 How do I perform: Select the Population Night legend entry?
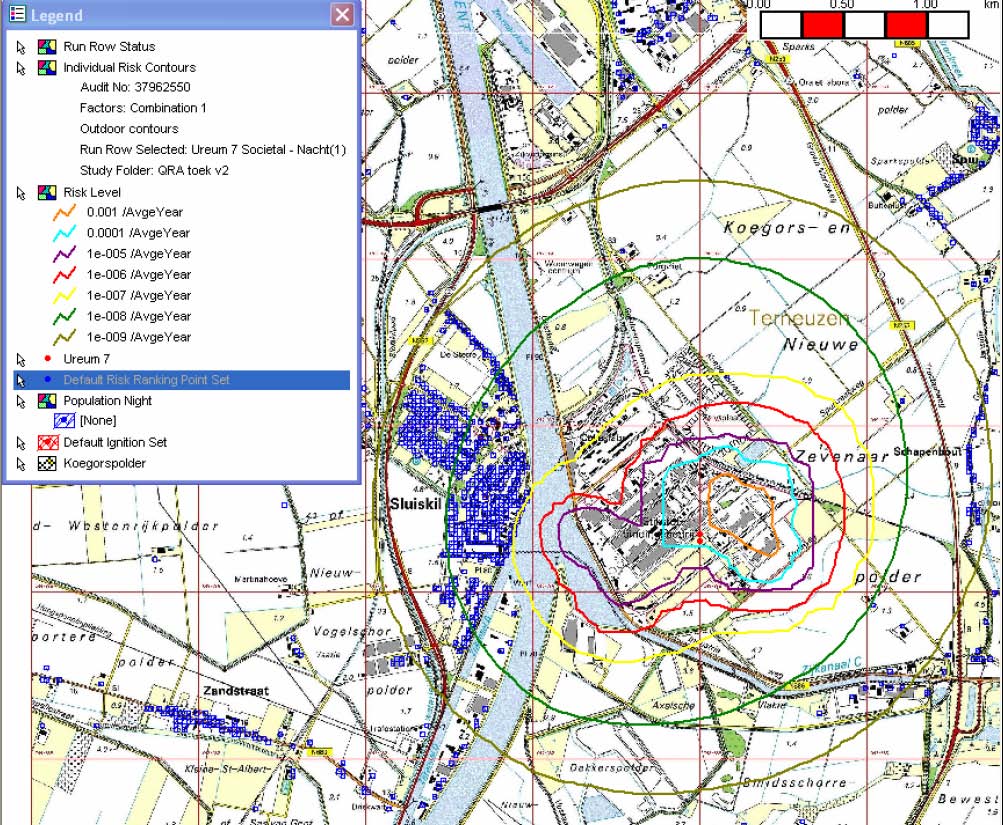[x=107, y=401]
